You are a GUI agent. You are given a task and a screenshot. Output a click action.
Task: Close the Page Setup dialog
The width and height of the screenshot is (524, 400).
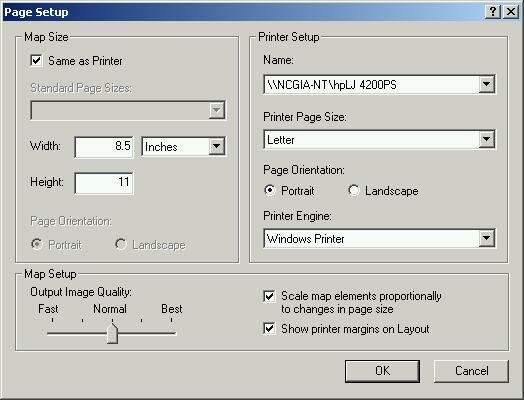click(x=511, y=12)
